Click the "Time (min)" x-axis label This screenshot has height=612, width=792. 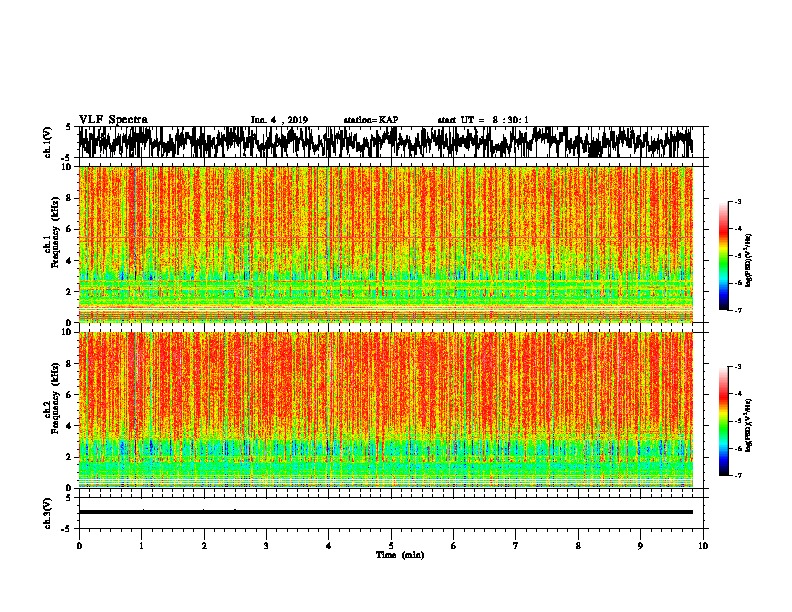point(400,555)
